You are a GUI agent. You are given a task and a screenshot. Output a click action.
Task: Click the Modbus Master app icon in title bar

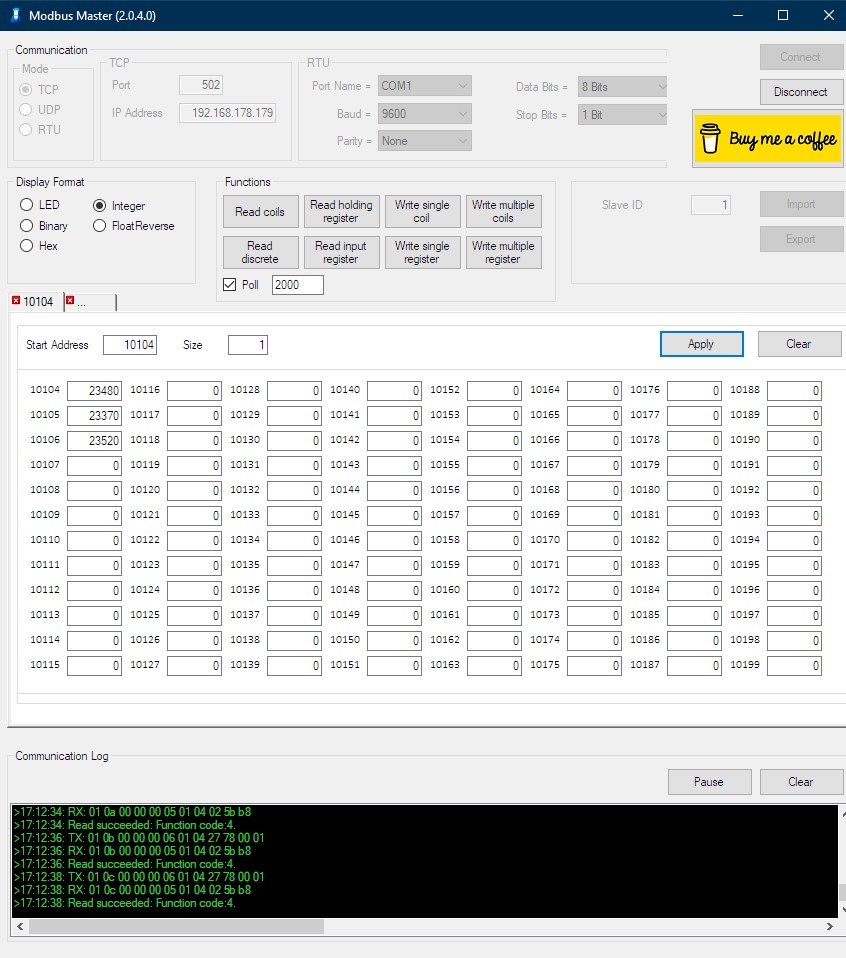pos(15,15)
